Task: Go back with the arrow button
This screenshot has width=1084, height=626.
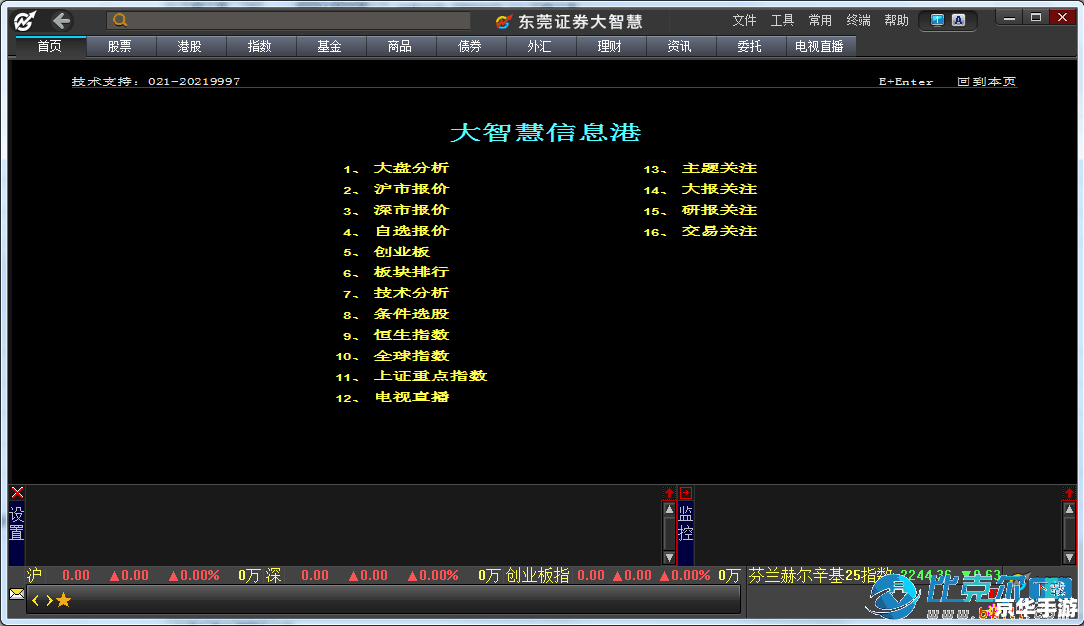Action: (x=62, y=21)
